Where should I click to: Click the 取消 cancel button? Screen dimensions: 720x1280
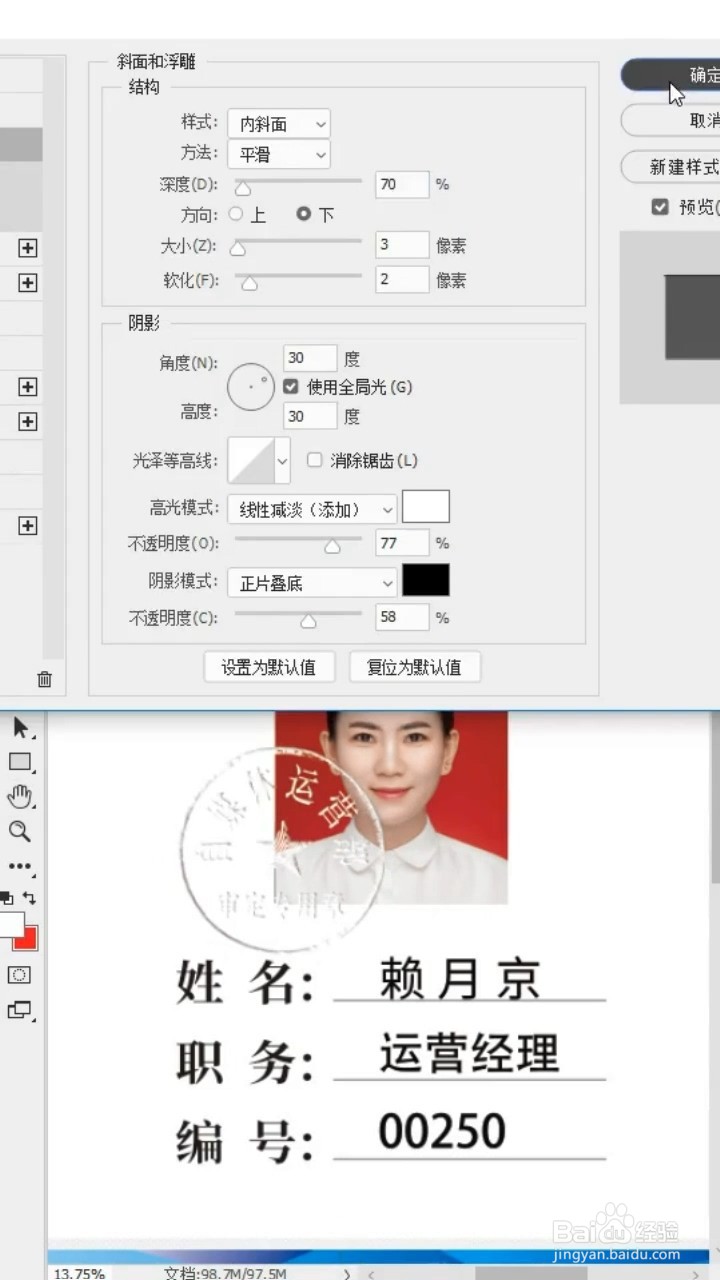(670, 120)
